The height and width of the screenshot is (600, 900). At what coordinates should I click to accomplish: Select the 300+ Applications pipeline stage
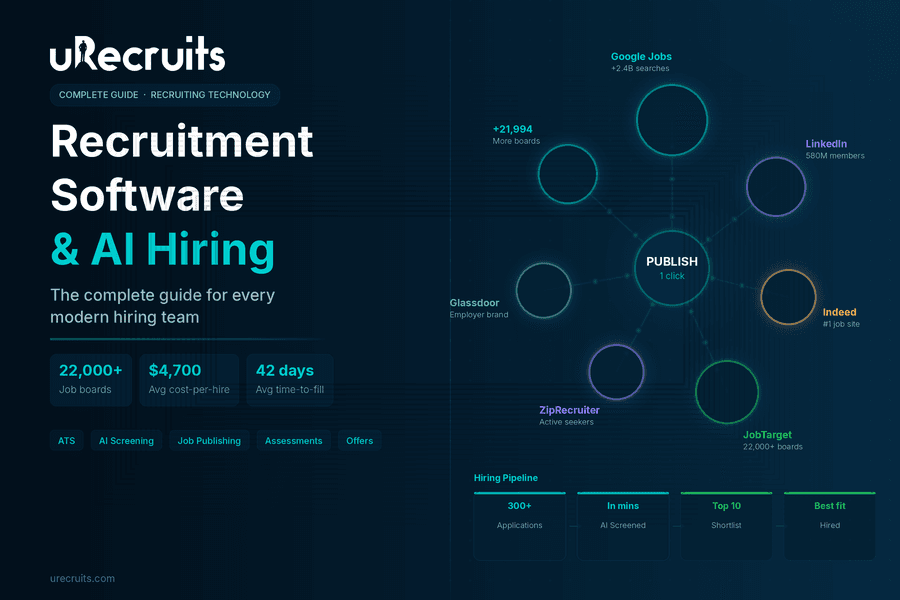click(x=519, y=525)
